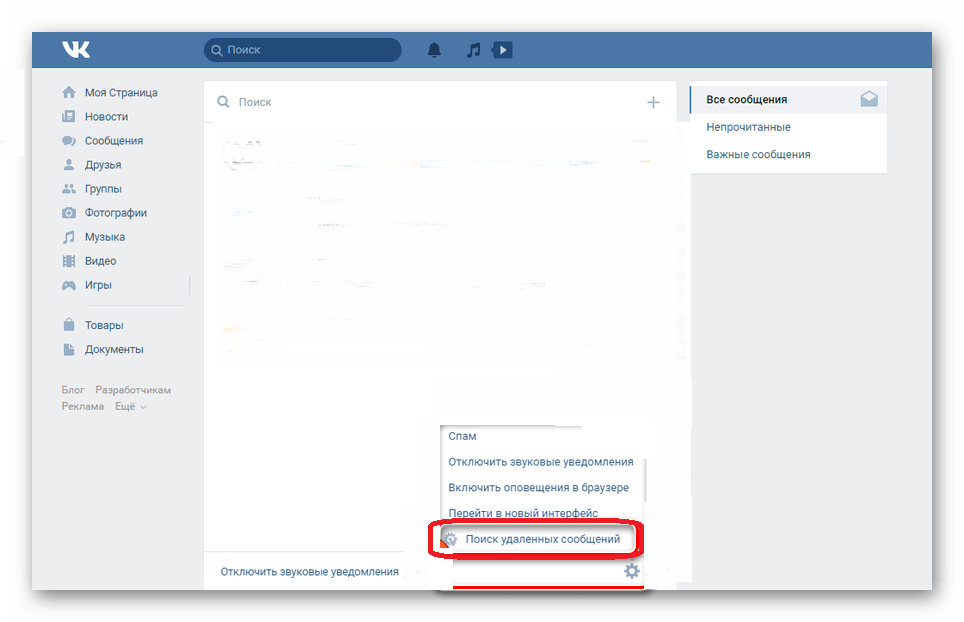Open Разработчикам footer link
The height and width of the screenshot is (622, 964).
coord(133,390)
